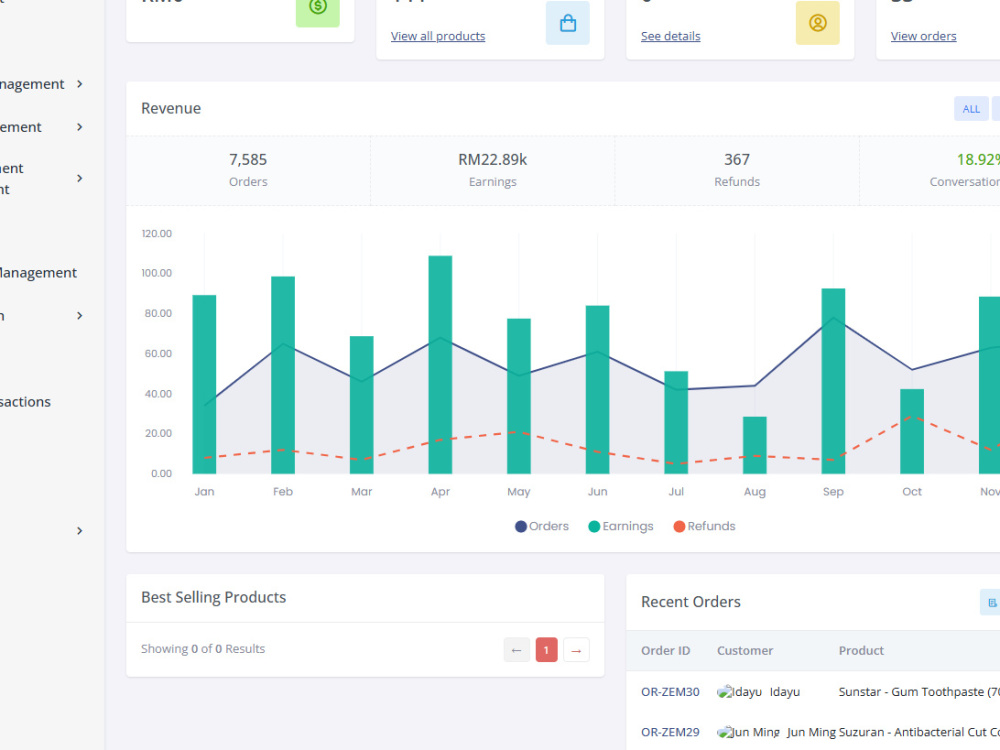This screenshot has width=1000, height=750.
Task: Select page 1 in best sellers pagination
Action: [x=547, y=651]
